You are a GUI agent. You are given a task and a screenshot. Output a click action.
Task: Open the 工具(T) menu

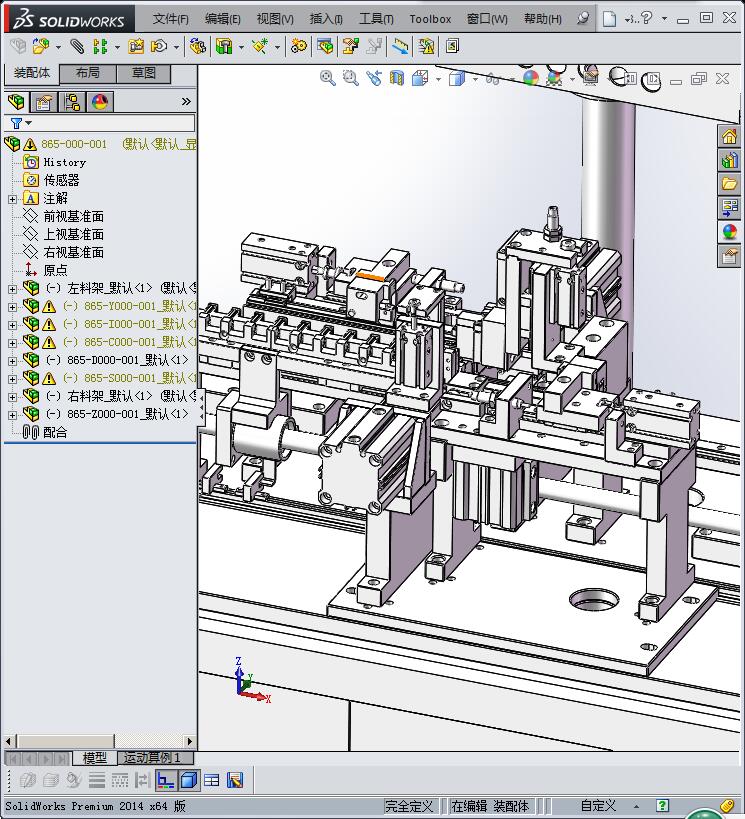[376, 19]
